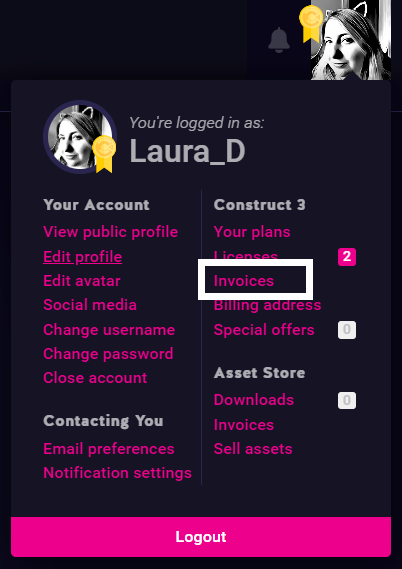
Task: Open the notifications bell icon
Action: point(279,40)
